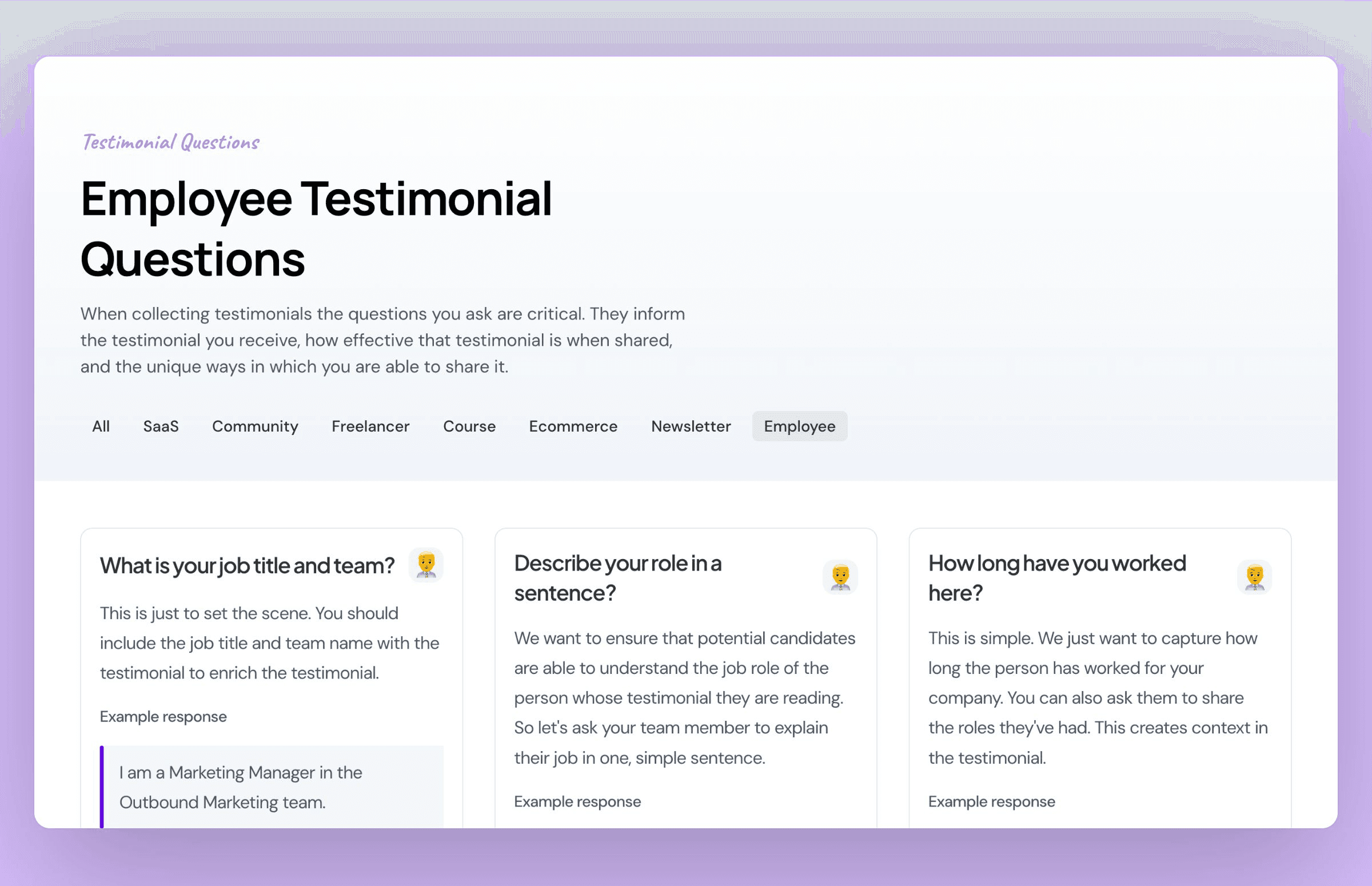Open the Community category tab
This screenshot has height=886, width=1372.
pyautogui.click(x=255, y=426)
